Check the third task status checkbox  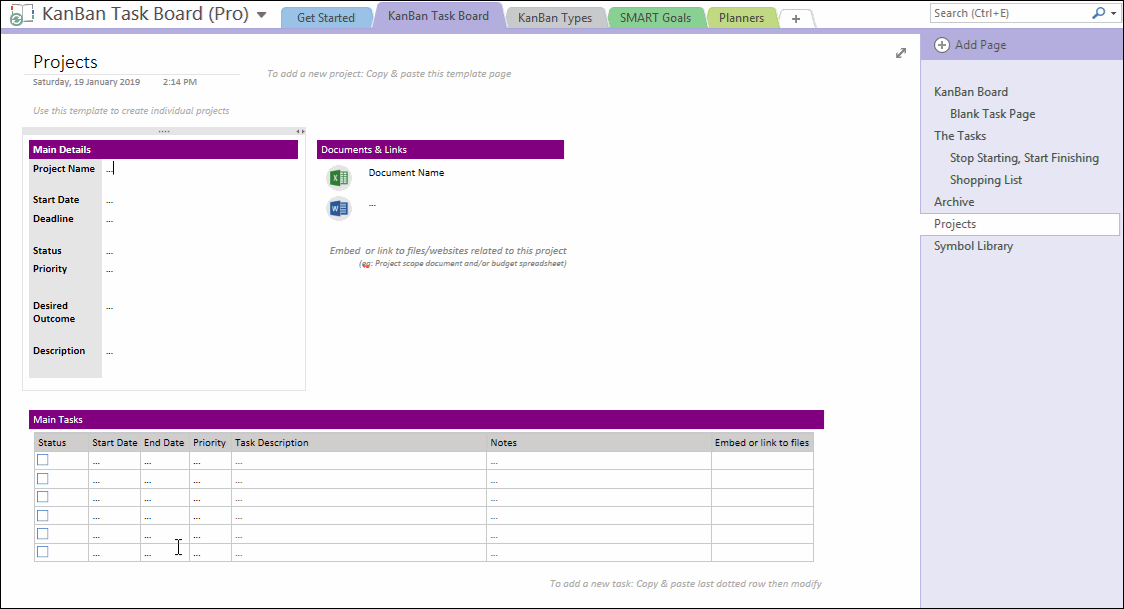43,497
